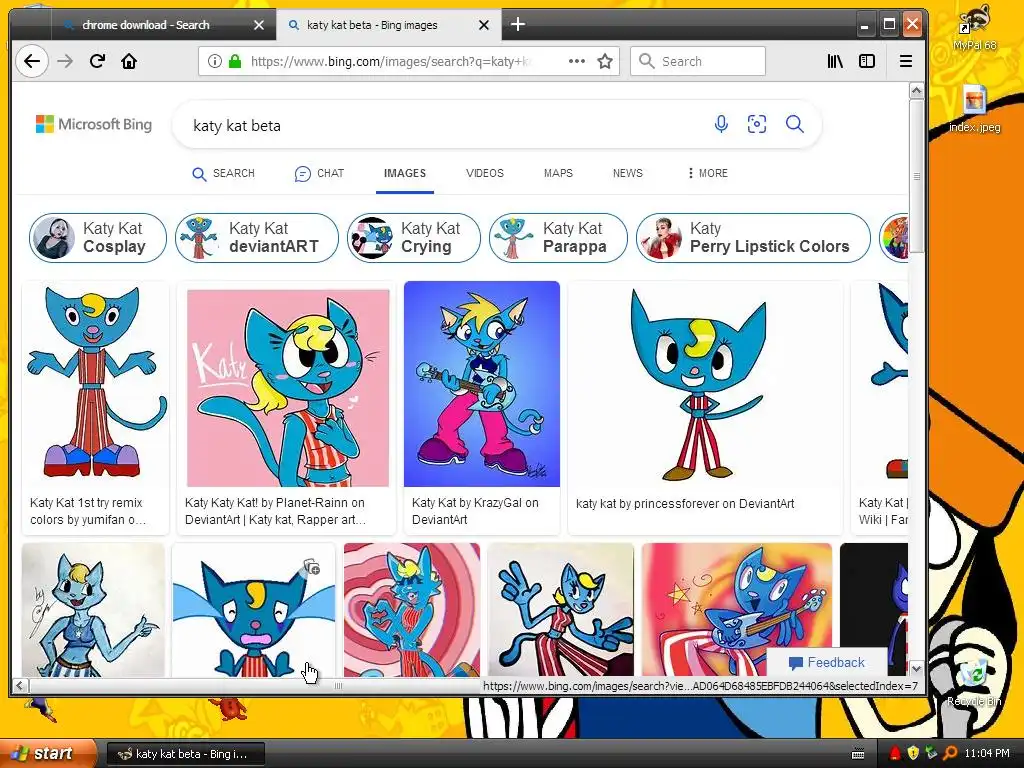
Task: Click the 'katy kat beta - Bing i...' taskbar button
Action: tap(185, 754)
